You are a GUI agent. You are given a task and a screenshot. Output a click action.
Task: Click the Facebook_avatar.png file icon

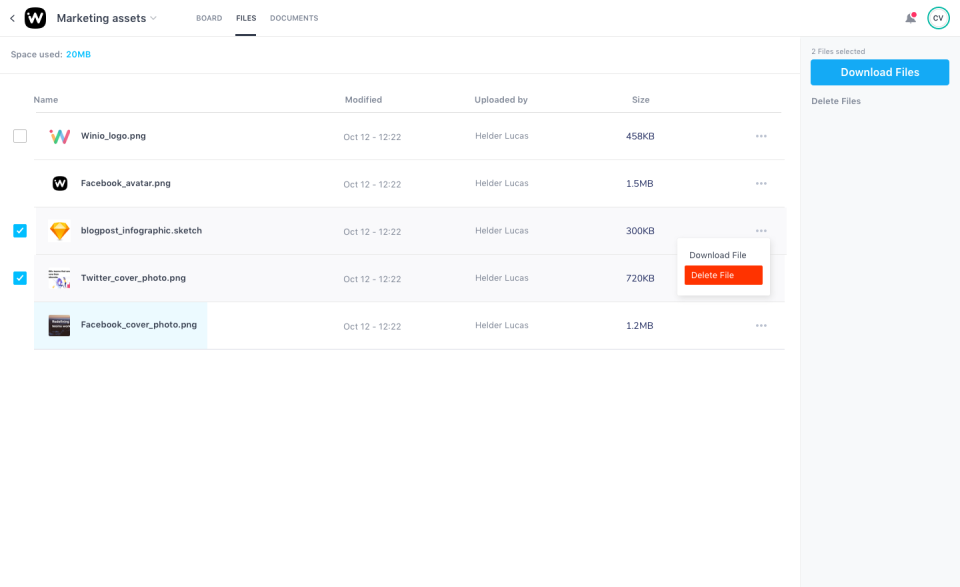point(59,183)
